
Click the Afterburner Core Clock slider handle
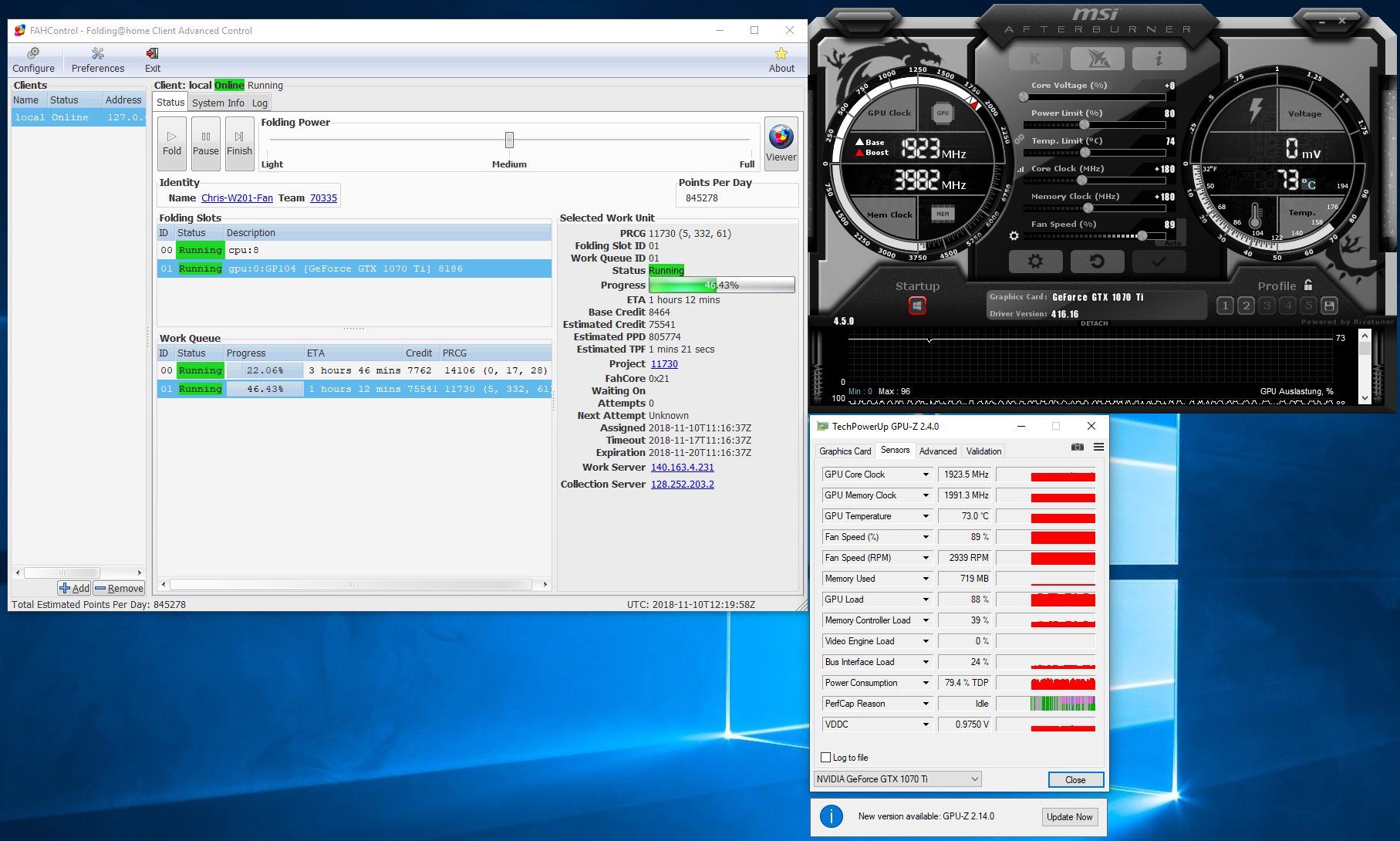click(x=1082, y=181)
